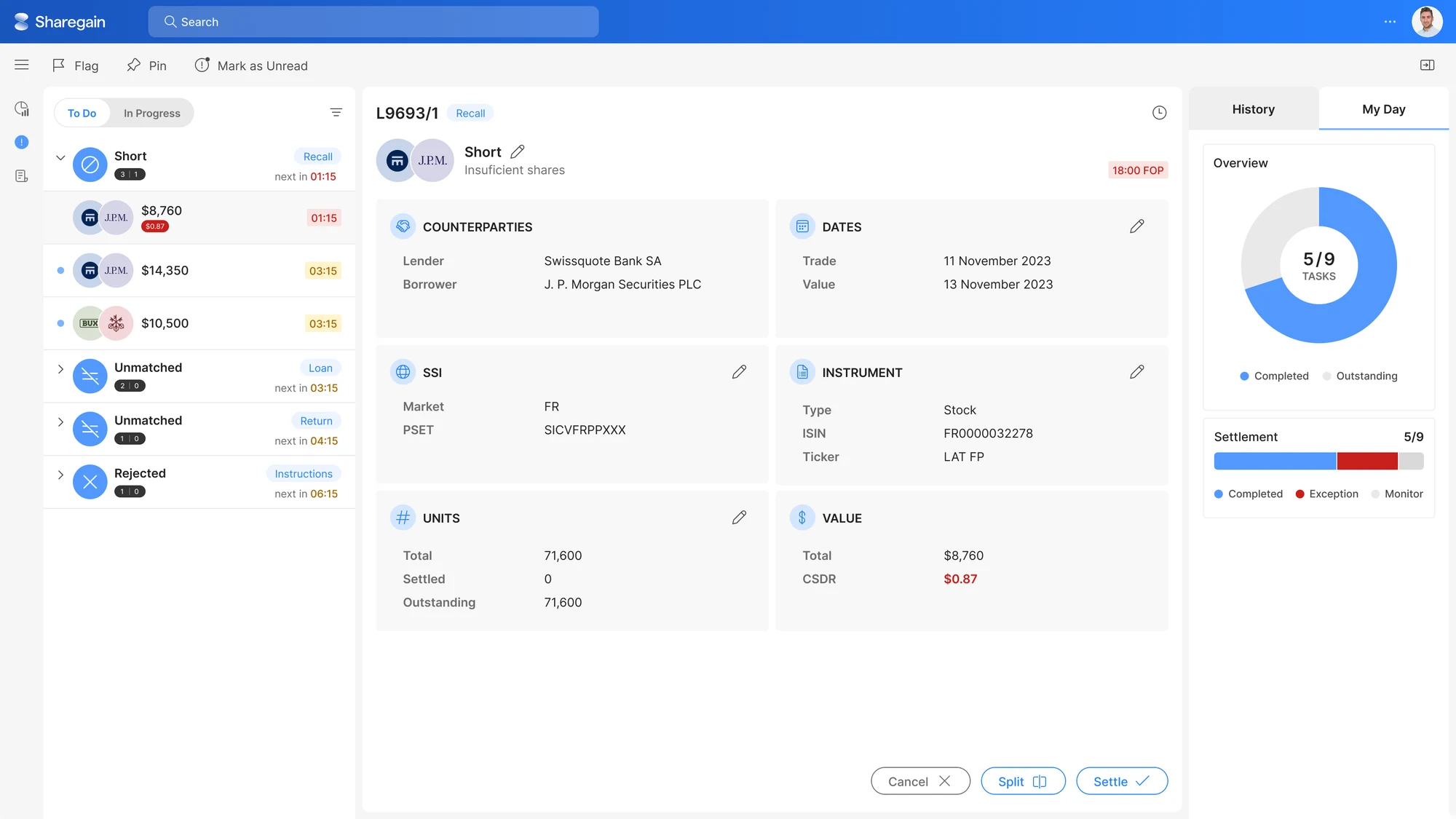Click in the Search field
Viewport: 1456px width, 819px height.
tap(373, 22)
